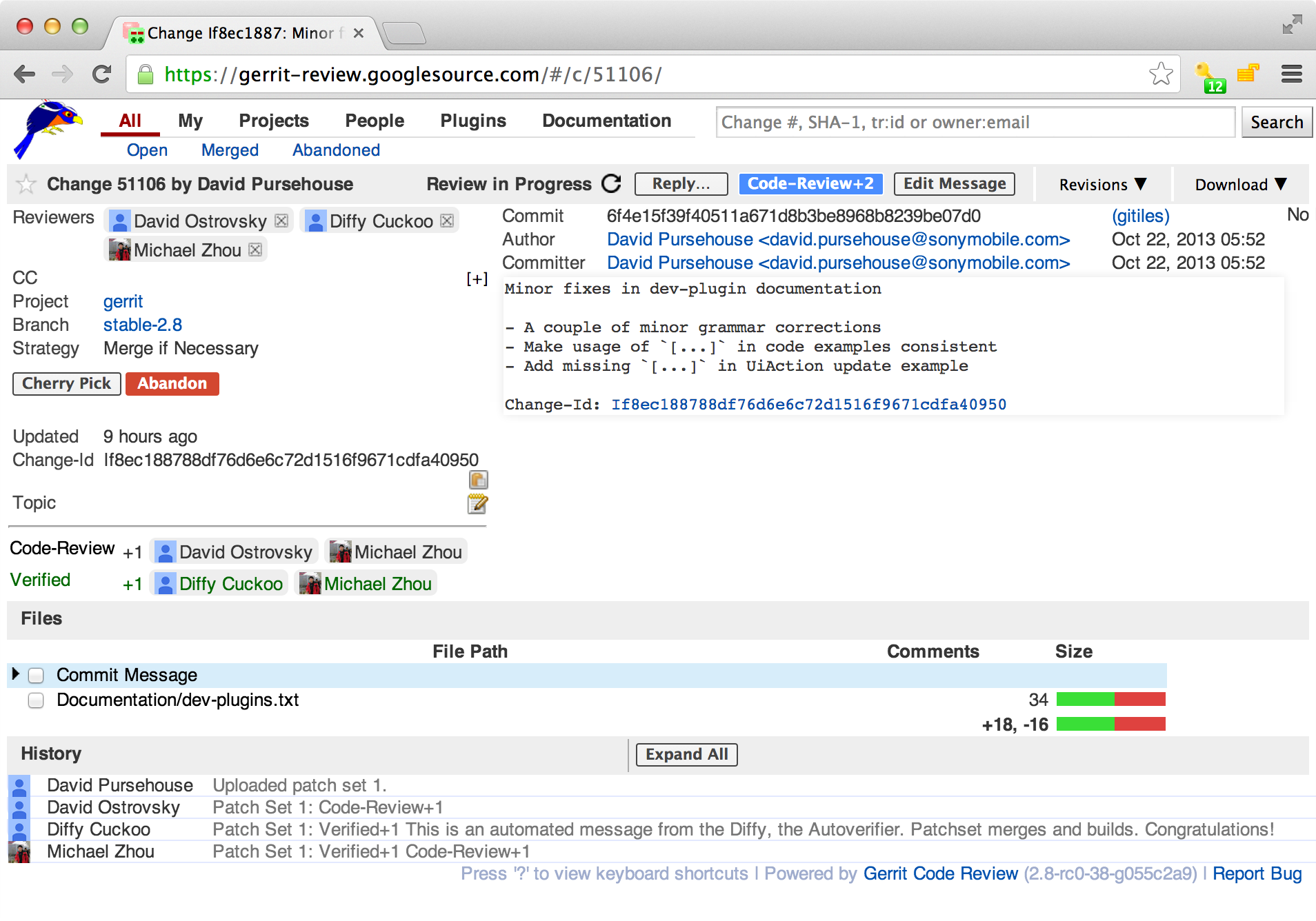Open the Chrome hamburger menu
This screenshot has height=921, width=1316.
coord(1292,74)
